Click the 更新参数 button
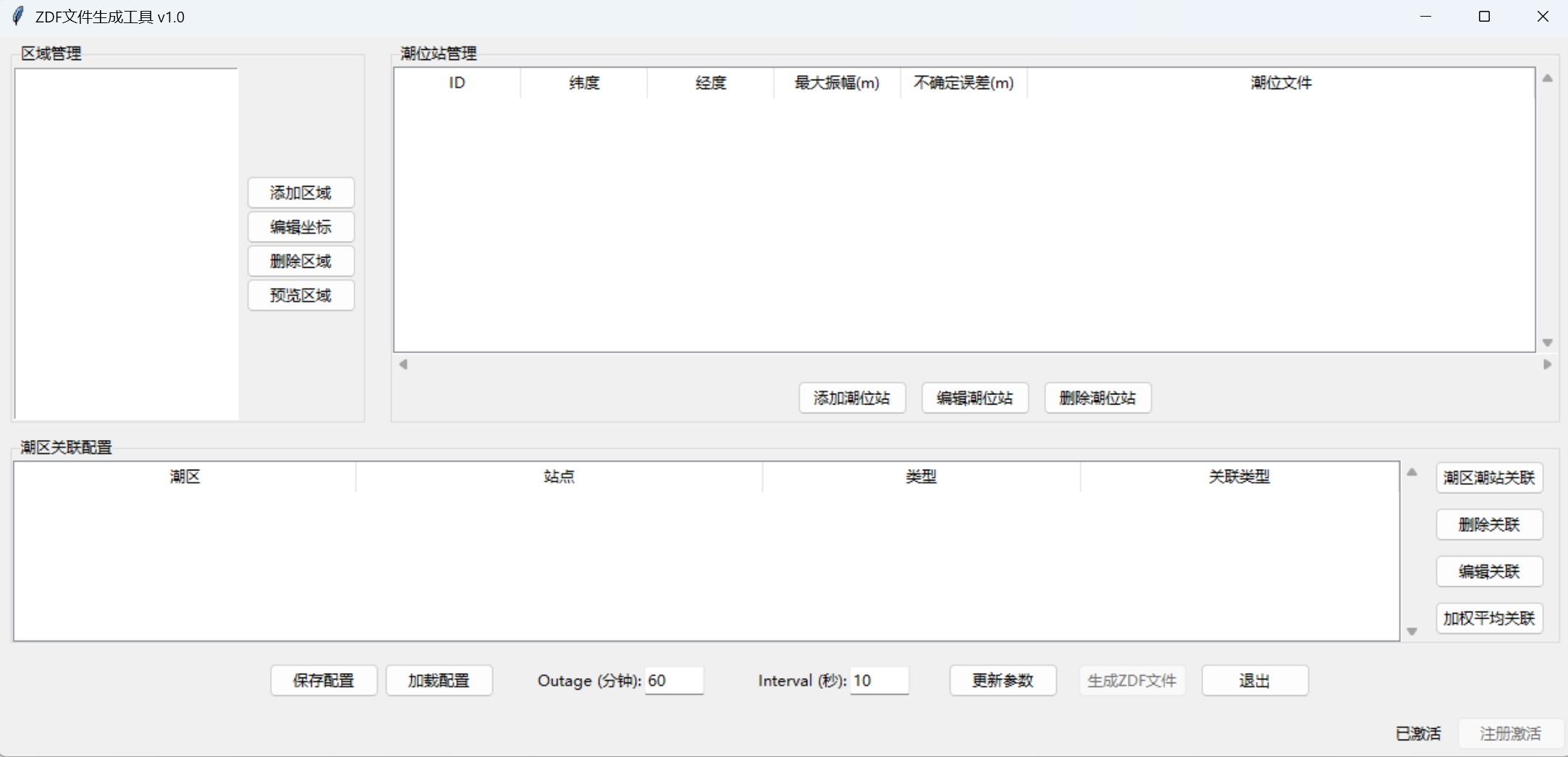The image size is (1568, 757). (1002, 680)
